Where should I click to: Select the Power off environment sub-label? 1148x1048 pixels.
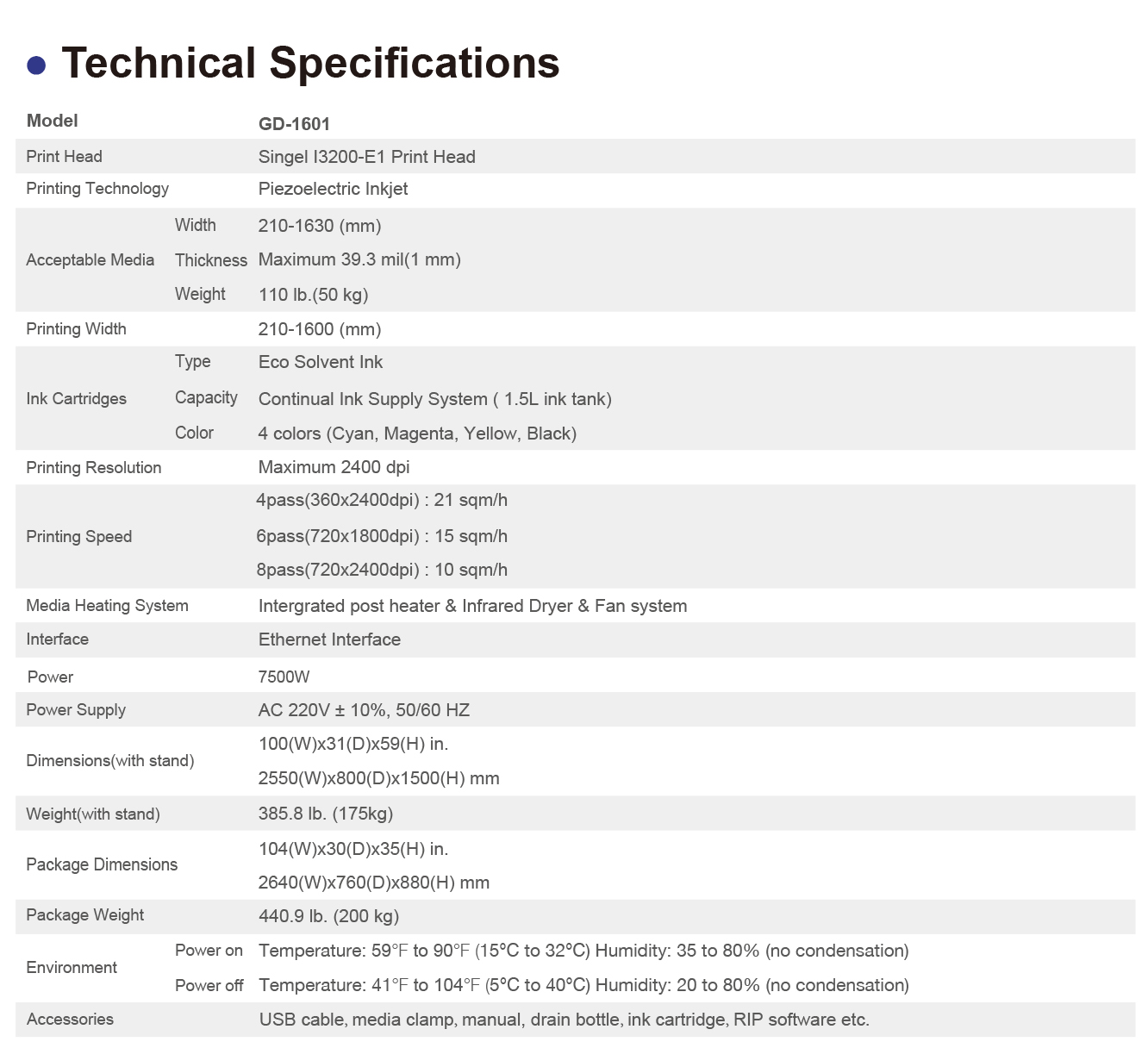click(x=209, y=985)
